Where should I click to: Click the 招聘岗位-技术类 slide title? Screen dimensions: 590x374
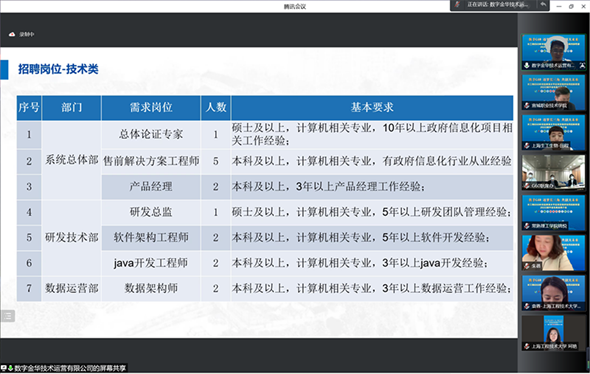click(58, 69)
